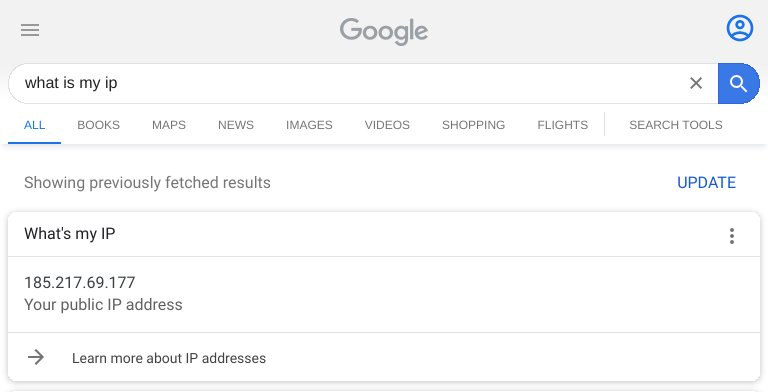
Task: Open Learn more about IP addresses
Action: click(169, 358)
